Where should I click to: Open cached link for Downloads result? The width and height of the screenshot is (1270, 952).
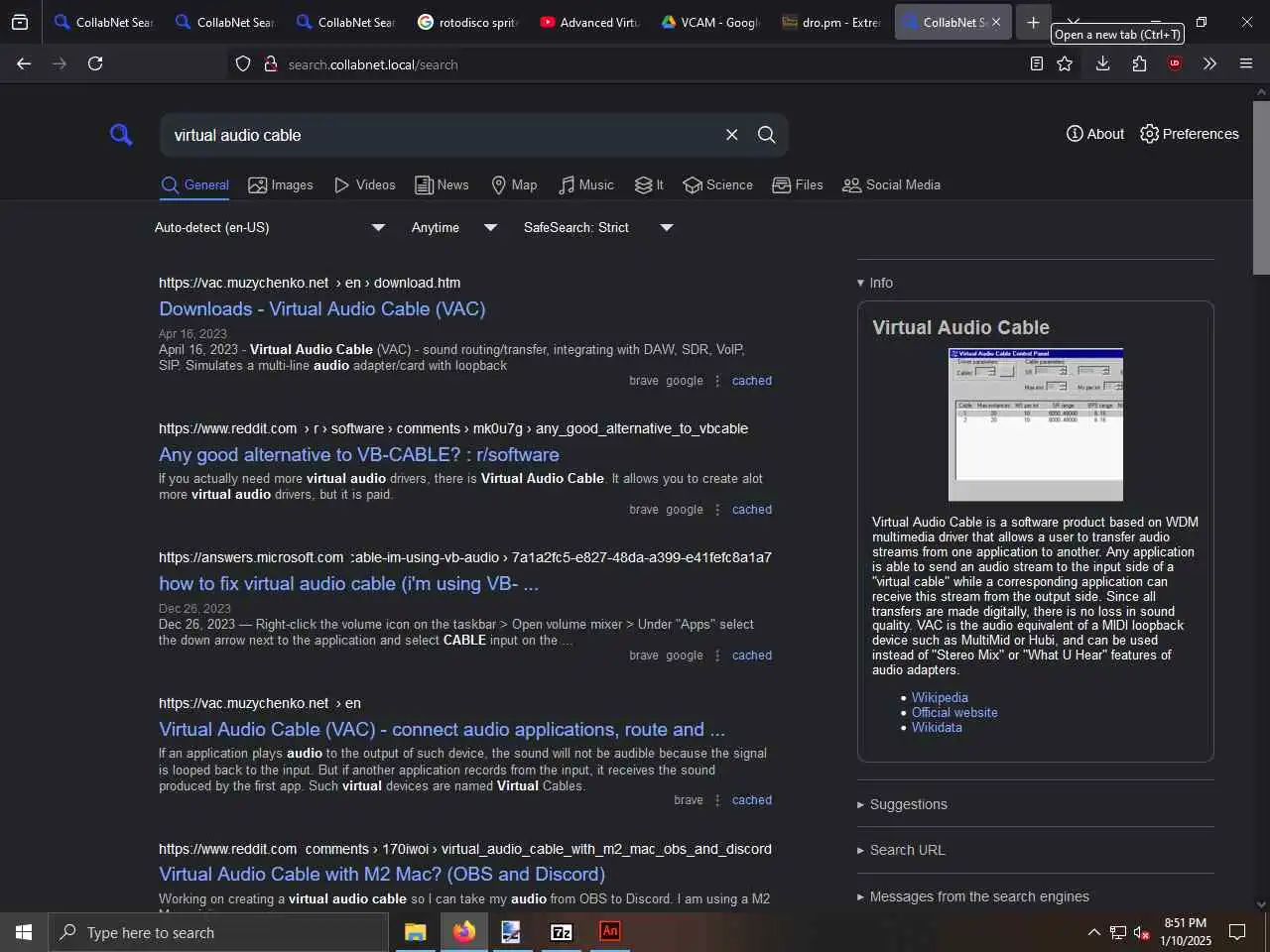[x=752, y=381]
